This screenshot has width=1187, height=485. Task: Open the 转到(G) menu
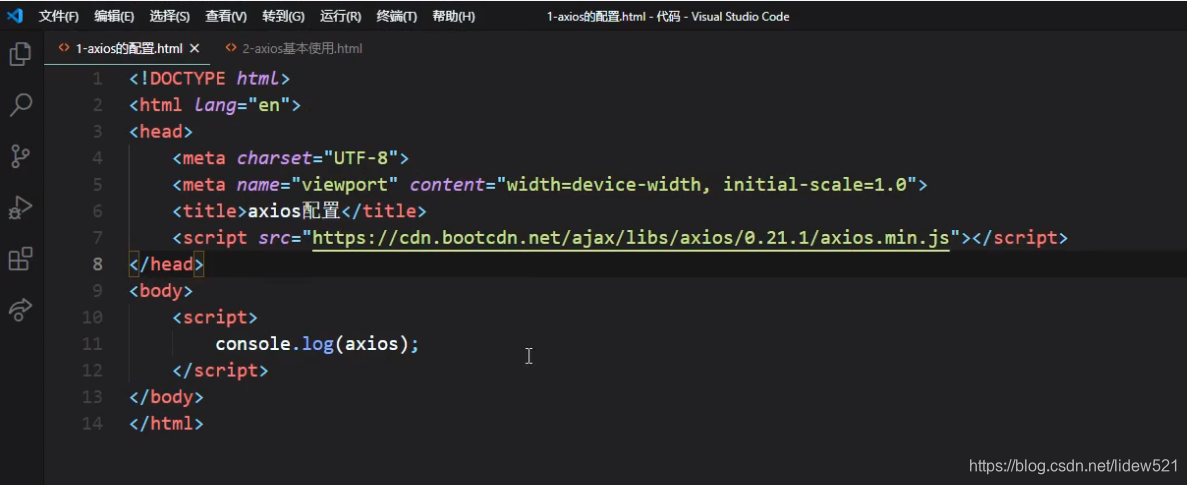[x=283, y=16]
